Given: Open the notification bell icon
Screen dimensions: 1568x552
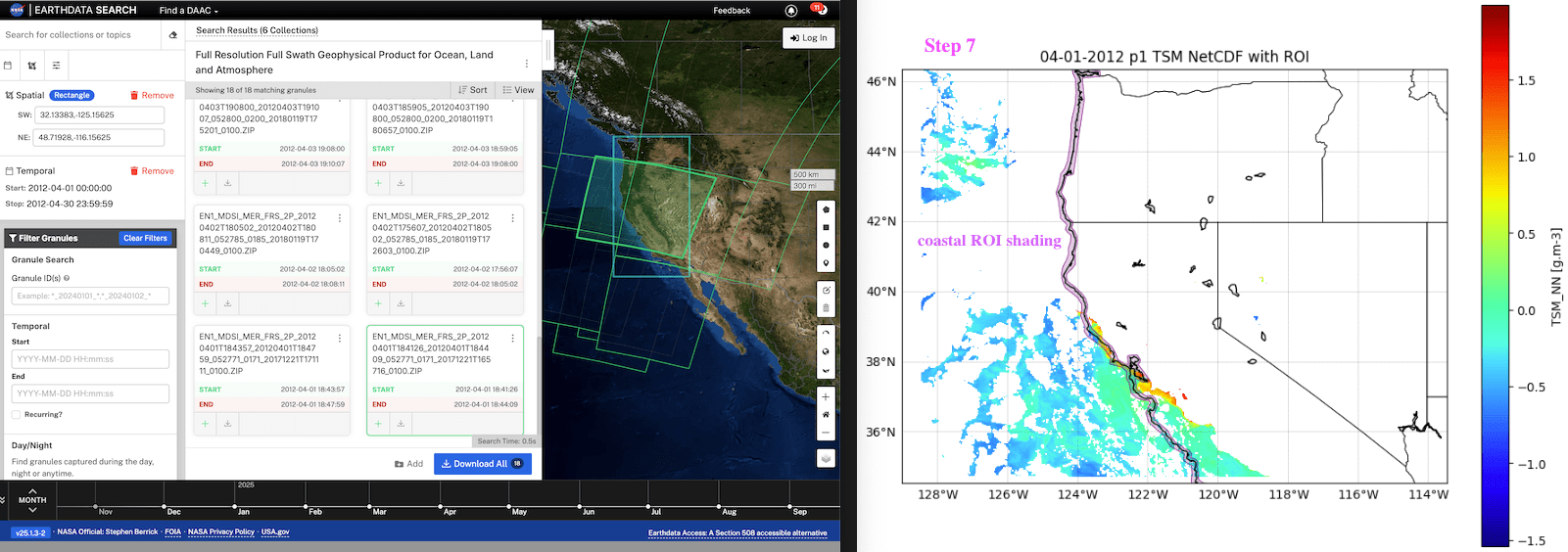Looking at the screenshot, I should 791,10.
